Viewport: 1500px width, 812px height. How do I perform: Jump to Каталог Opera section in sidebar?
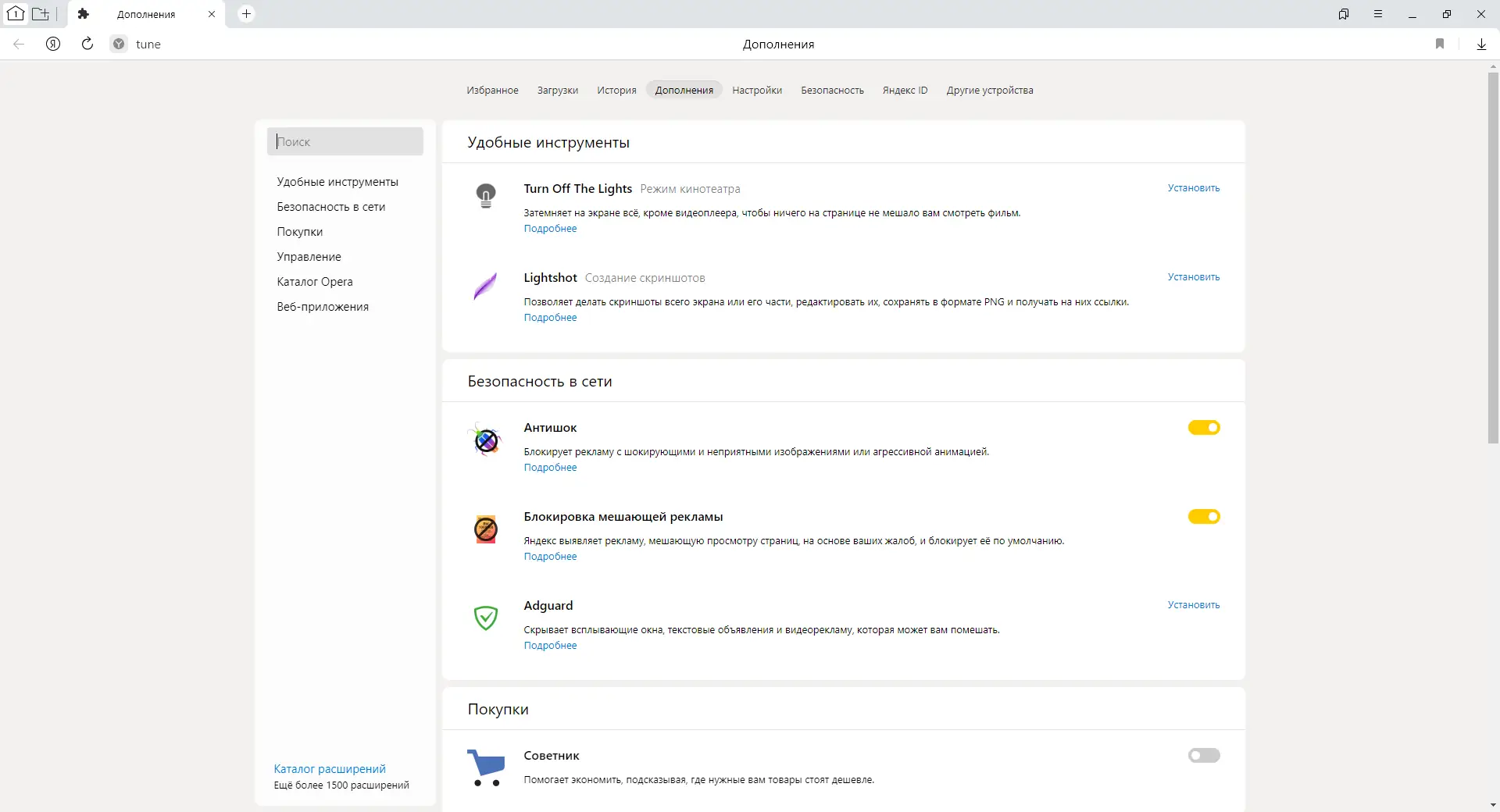coord(315,282)
